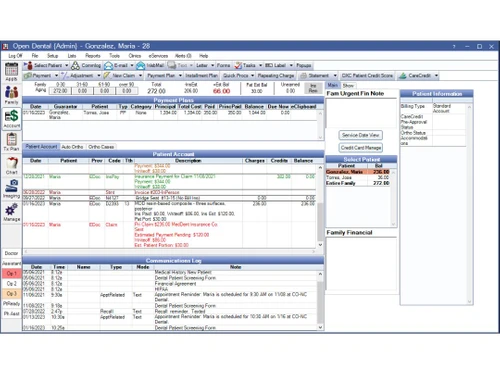Expand the Adjustment dropdown arrow
The width and height of the screenshot is (500, 375).
(x=99, y=76)
